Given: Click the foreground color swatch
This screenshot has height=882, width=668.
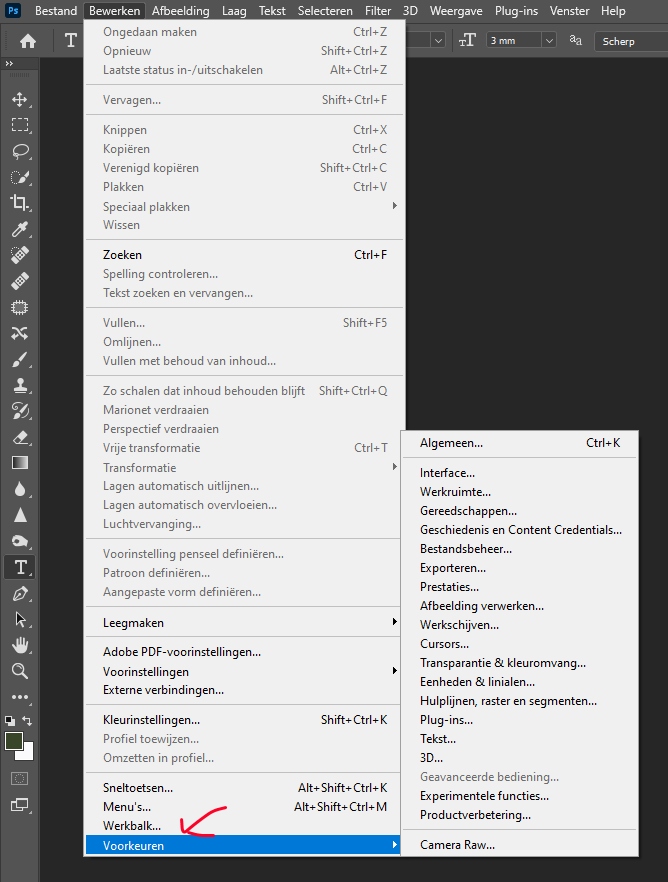Looking at the screenshot, I should [x=13, y=741].
